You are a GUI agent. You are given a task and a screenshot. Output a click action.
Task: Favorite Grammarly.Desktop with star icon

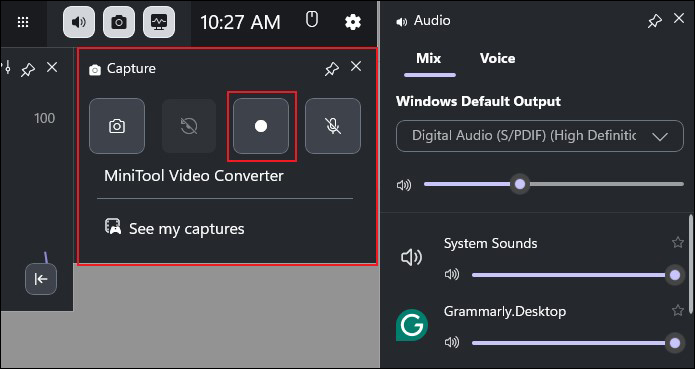click(678, 310)
